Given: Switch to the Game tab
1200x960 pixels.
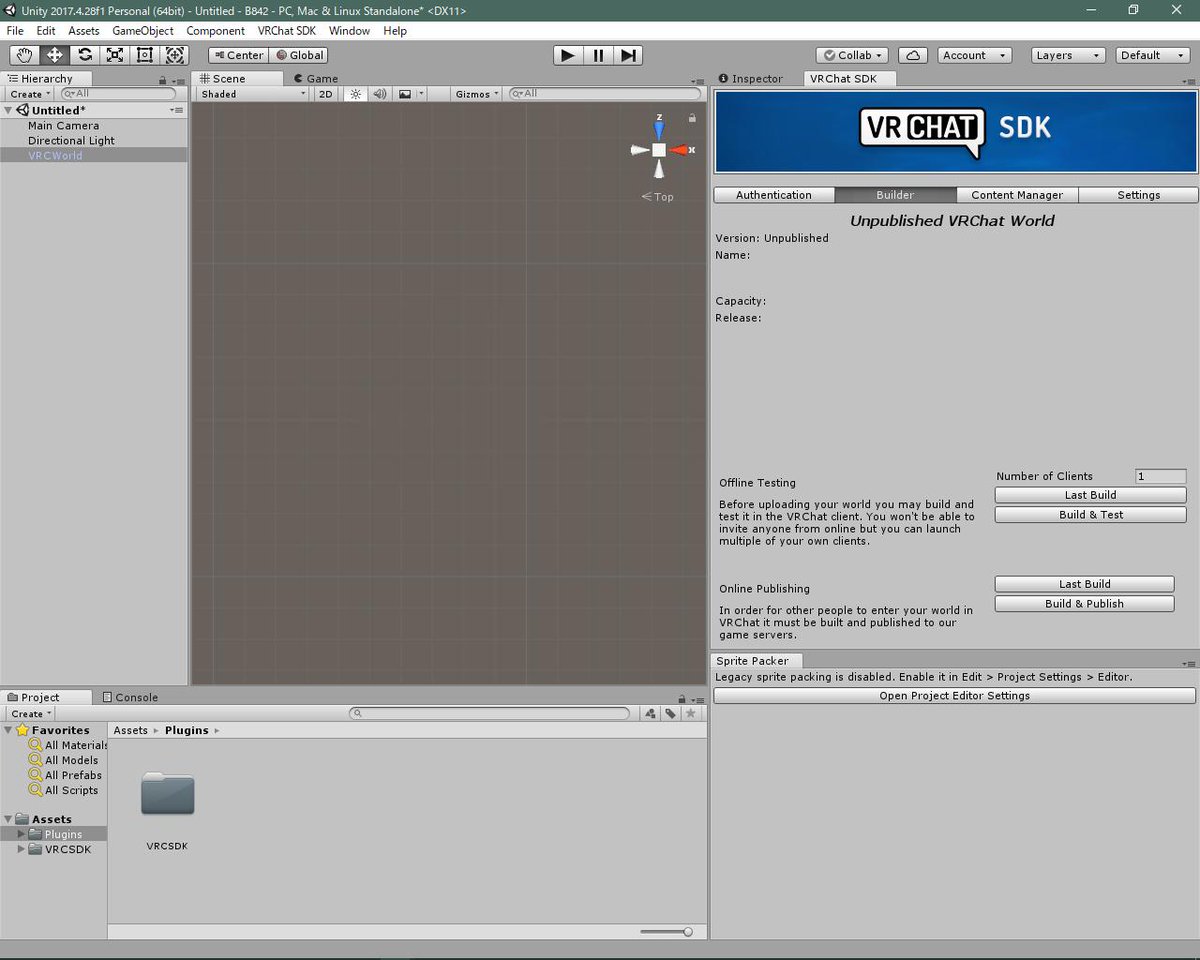Looking at the screenshot, I should click(x=315, y=78).
